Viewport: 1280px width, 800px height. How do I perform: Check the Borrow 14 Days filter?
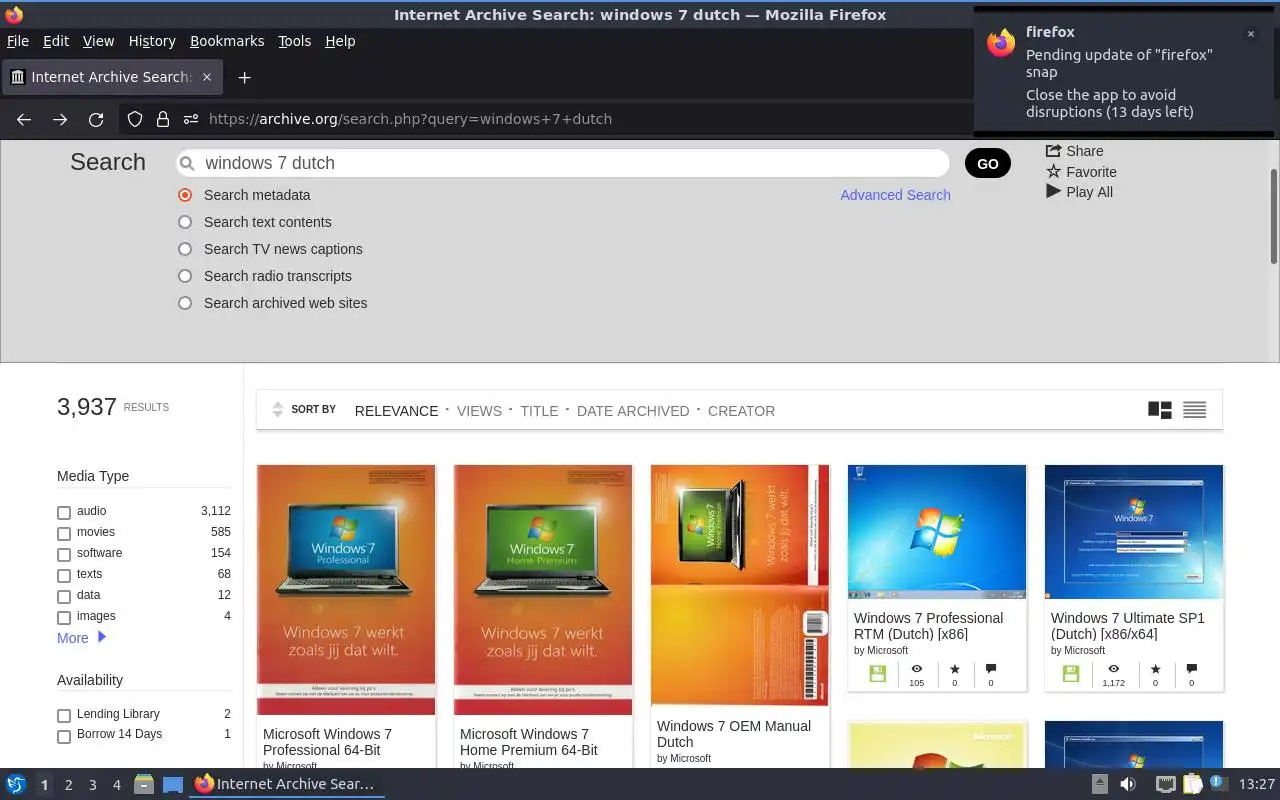point(64,736)
